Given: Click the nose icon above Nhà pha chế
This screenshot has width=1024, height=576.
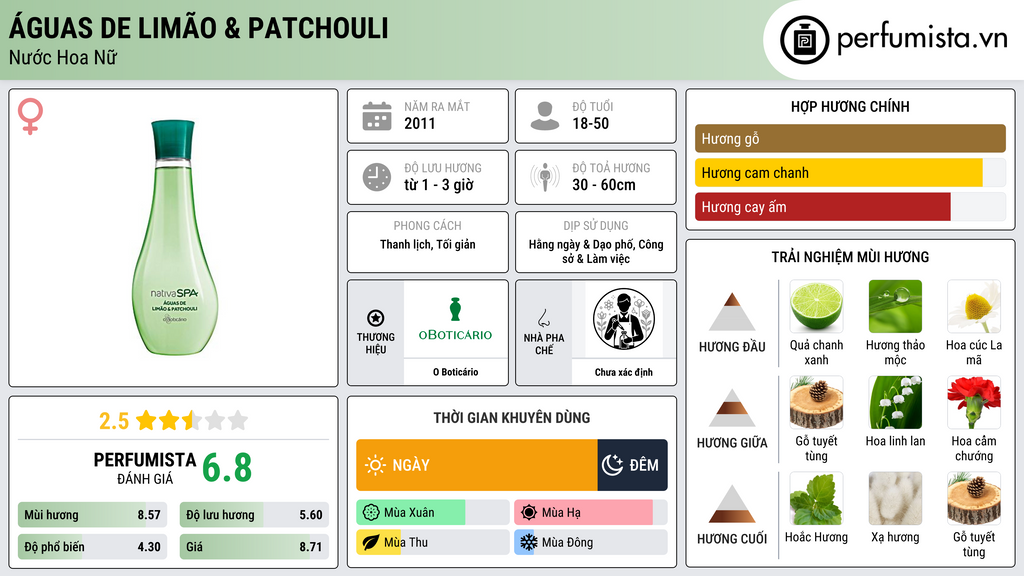Looking at the screenshot, I should (543, 318).
